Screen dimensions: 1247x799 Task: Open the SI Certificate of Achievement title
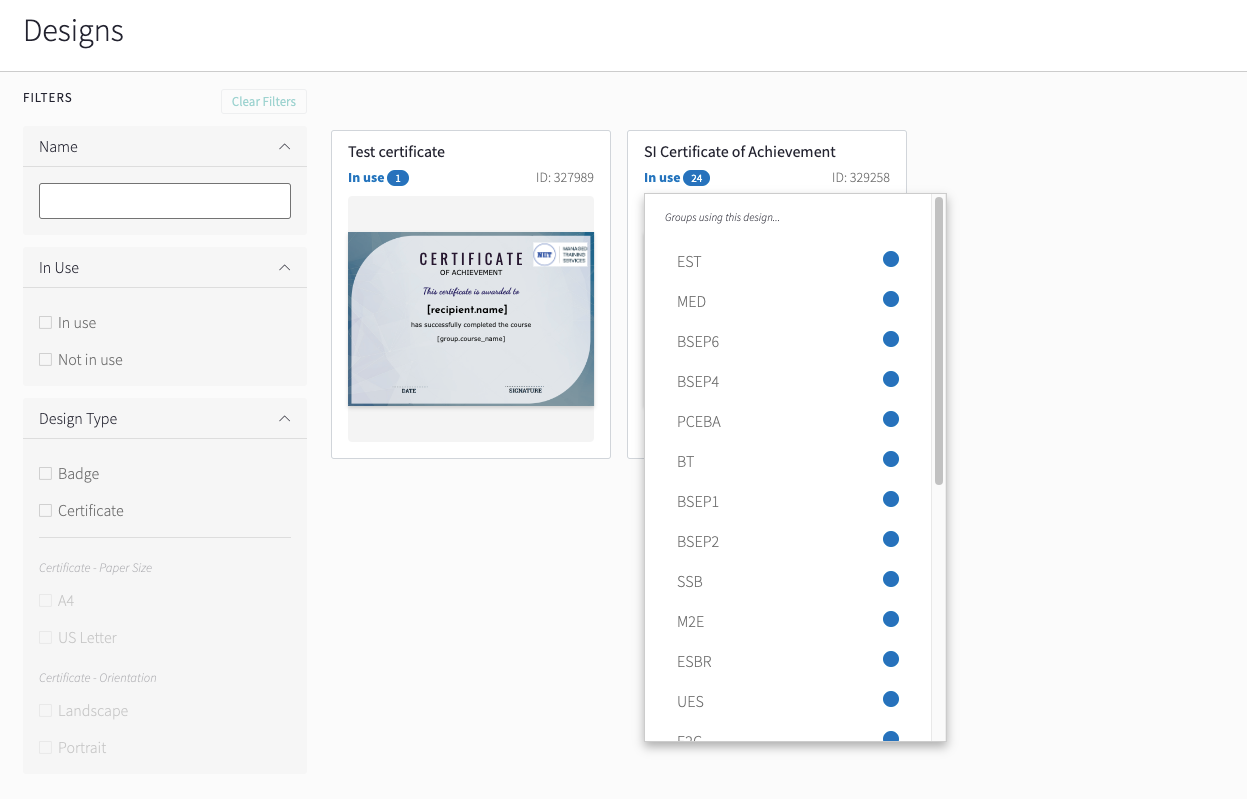[x=740, y=152]
